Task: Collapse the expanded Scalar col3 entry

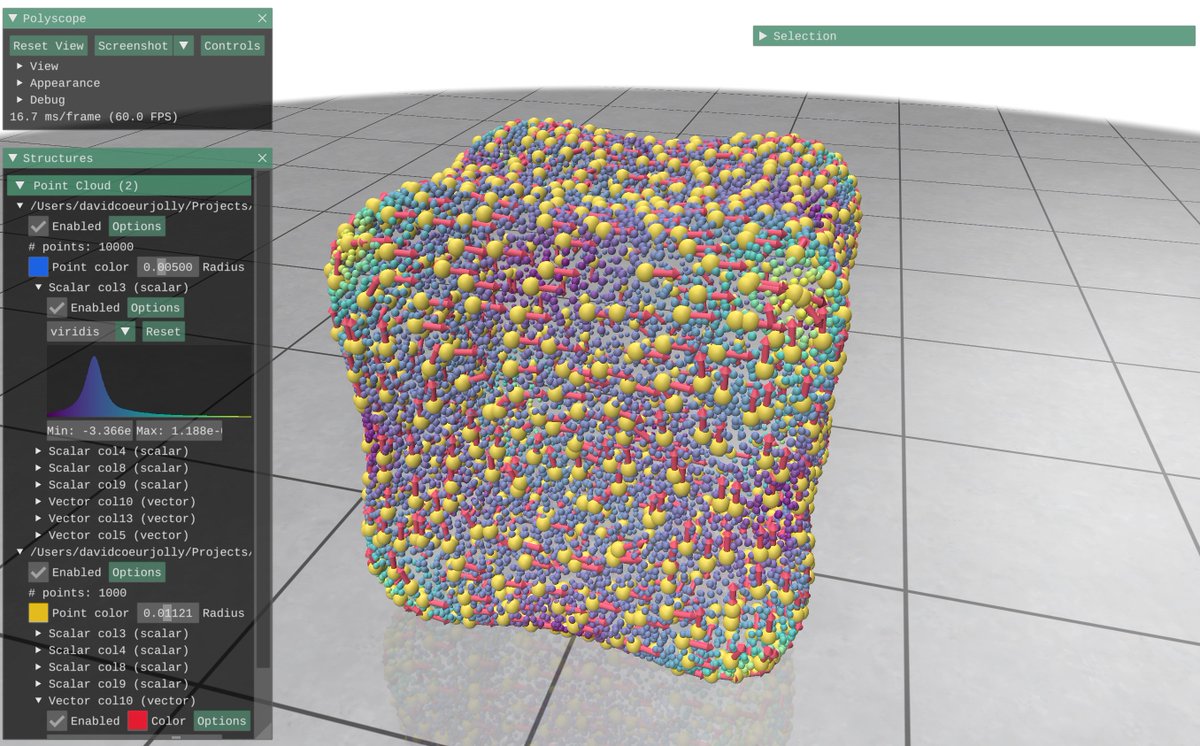Action: pos(39,287)
